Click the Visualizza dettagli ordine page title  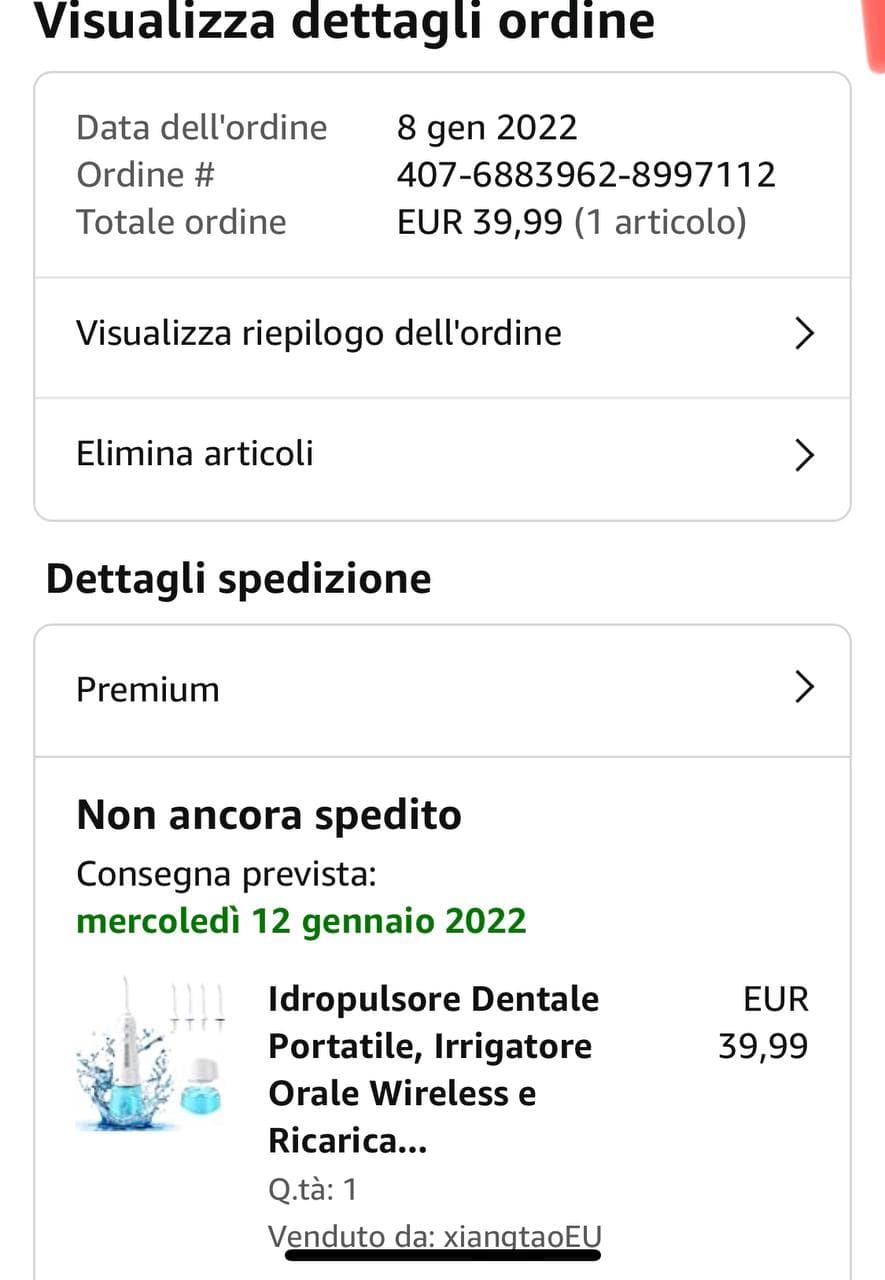(344, 22)
